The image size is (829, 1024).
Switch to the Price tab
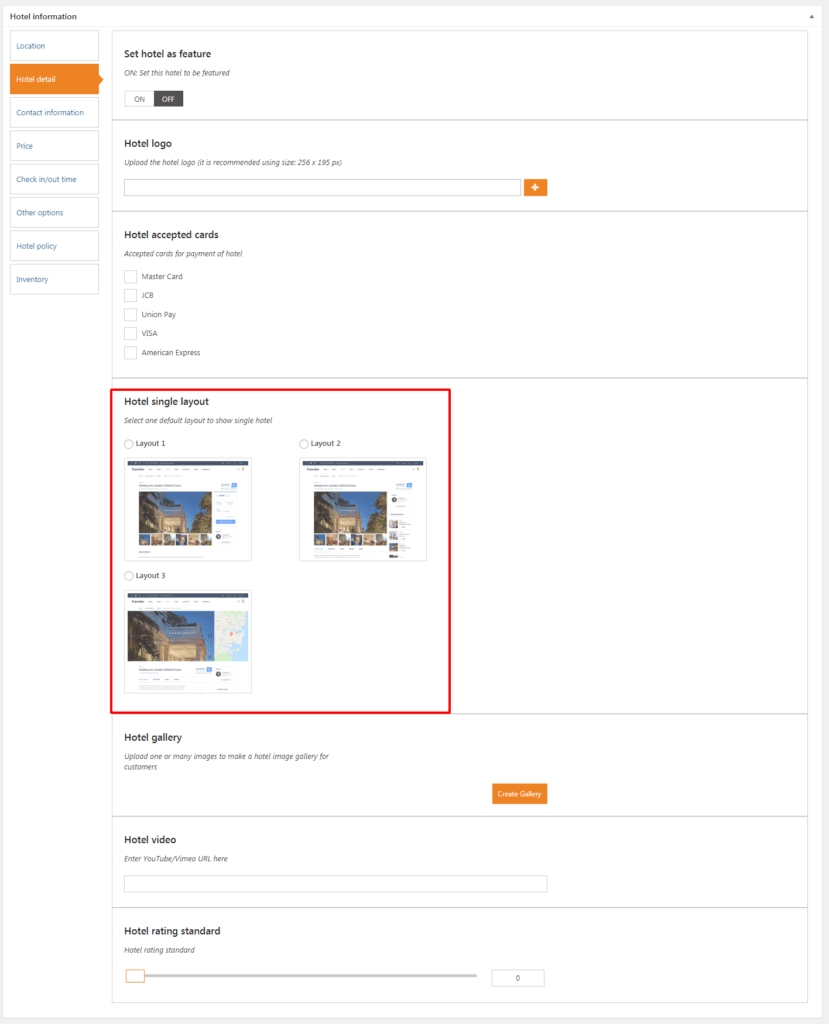pos(54,146)
